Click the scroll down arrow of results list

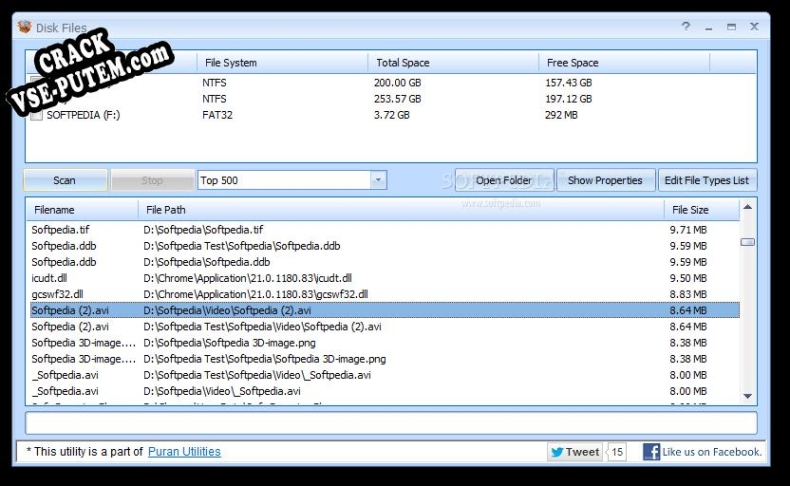pos(748,396)
